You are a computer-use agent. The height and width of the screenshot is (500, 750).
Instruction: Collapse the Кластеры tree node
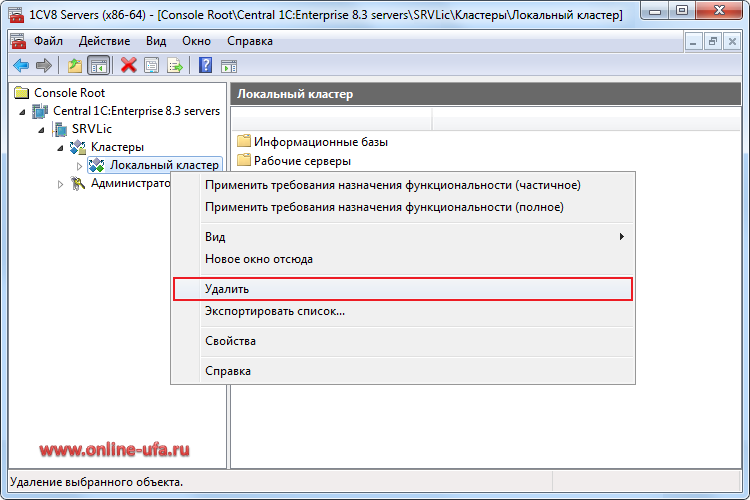pos(60,148)
